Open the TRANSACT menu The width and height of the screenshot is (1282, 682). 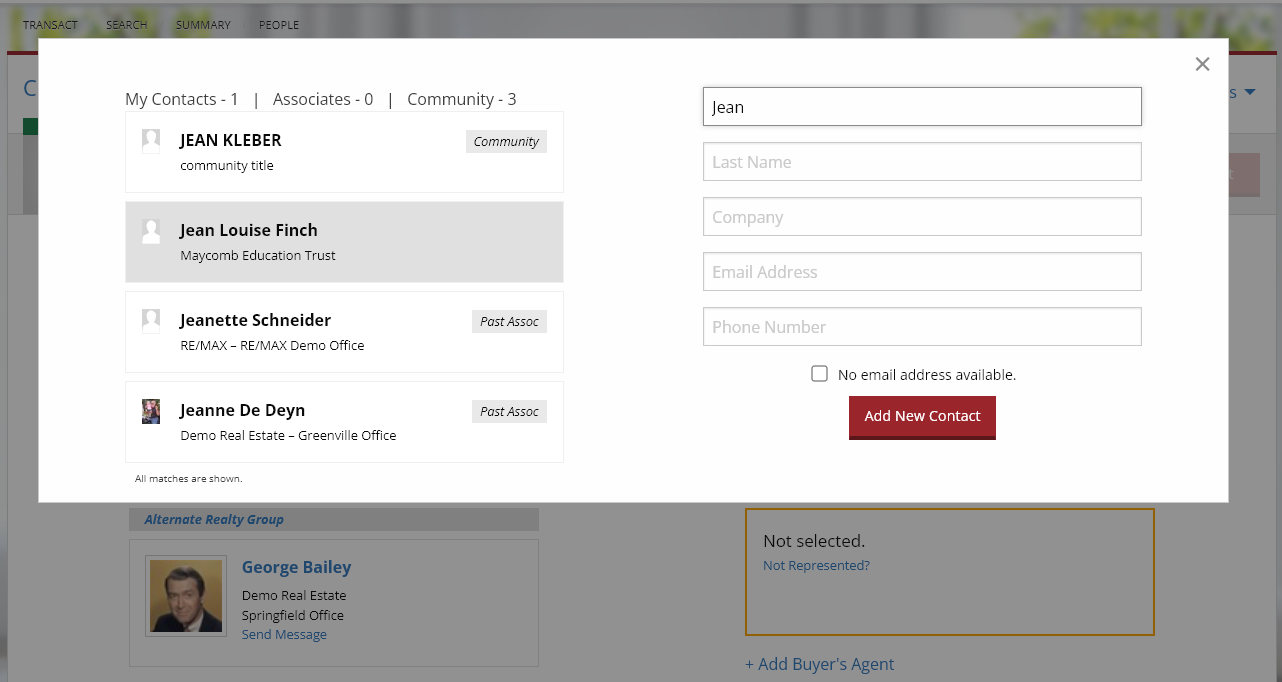(x=50, y=24)
